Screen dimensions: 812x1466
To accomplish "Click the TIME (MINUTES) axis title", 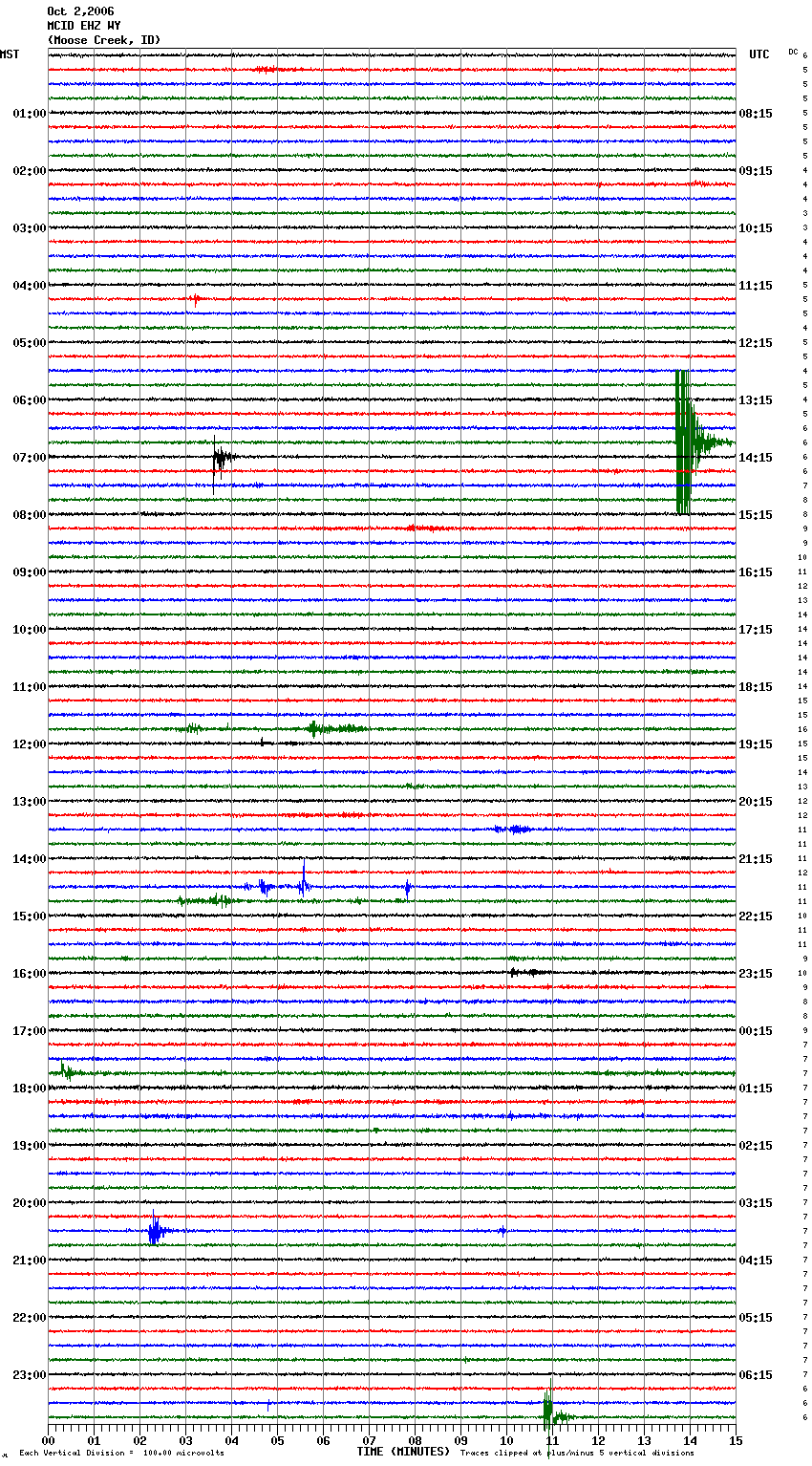I will coord(403,1452).
